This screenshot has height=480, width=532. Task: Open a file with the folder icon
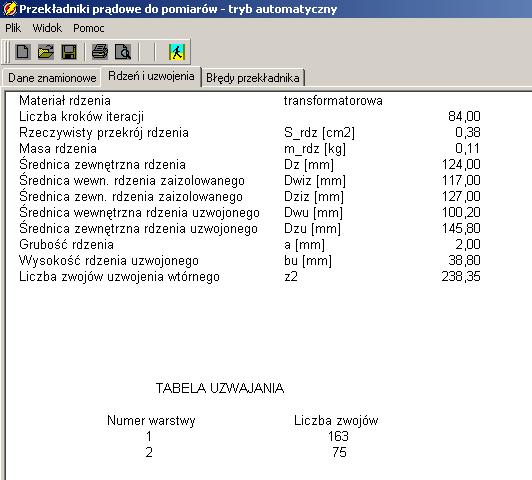pyautogui.click(x=46, y=52)
